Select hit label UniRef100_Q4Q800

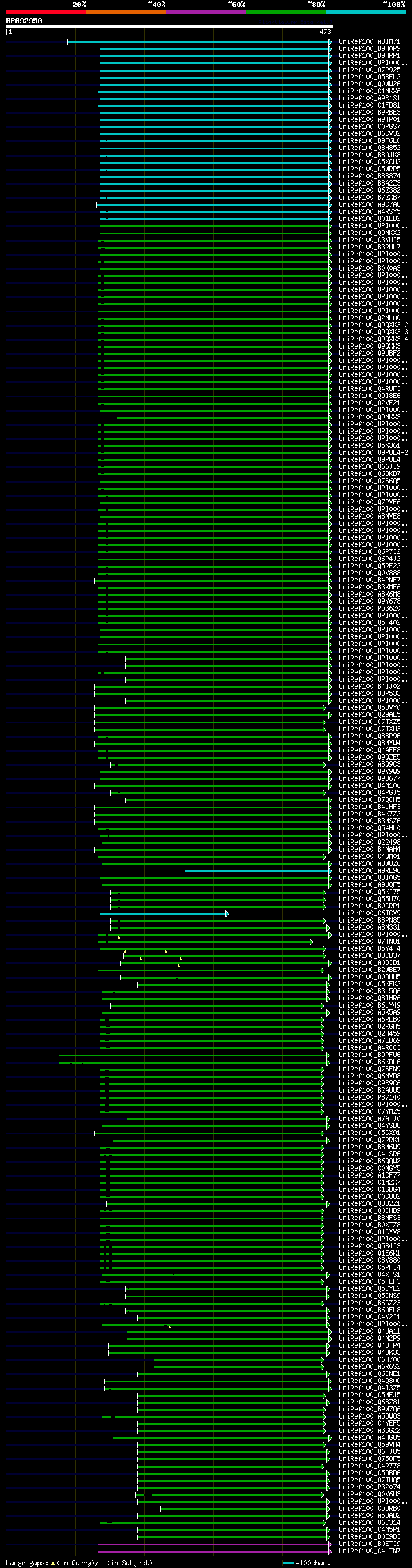click(370, 1381)
